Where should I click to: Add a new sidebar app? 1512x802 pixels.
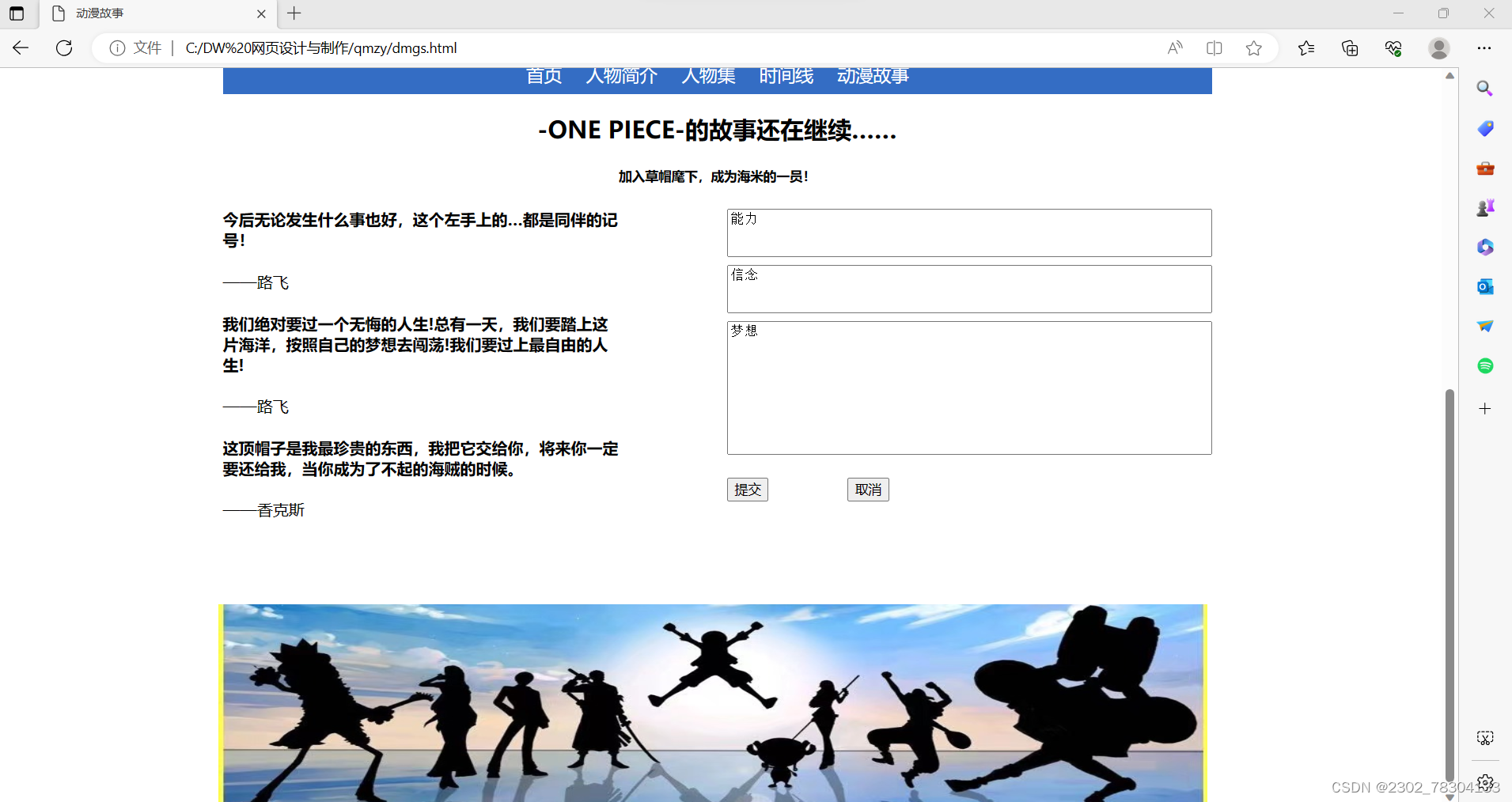click(x=1485, y=408)
